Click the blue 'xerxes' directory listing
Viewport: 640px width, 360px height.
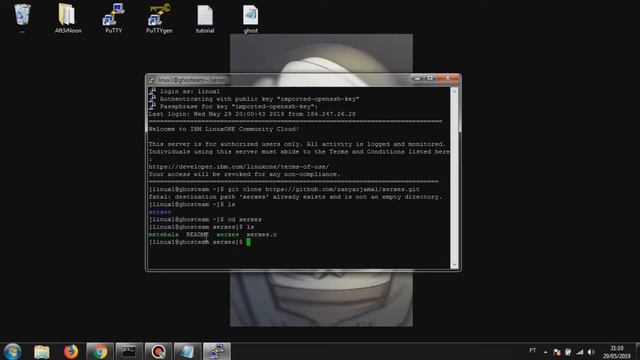point(160,212)
